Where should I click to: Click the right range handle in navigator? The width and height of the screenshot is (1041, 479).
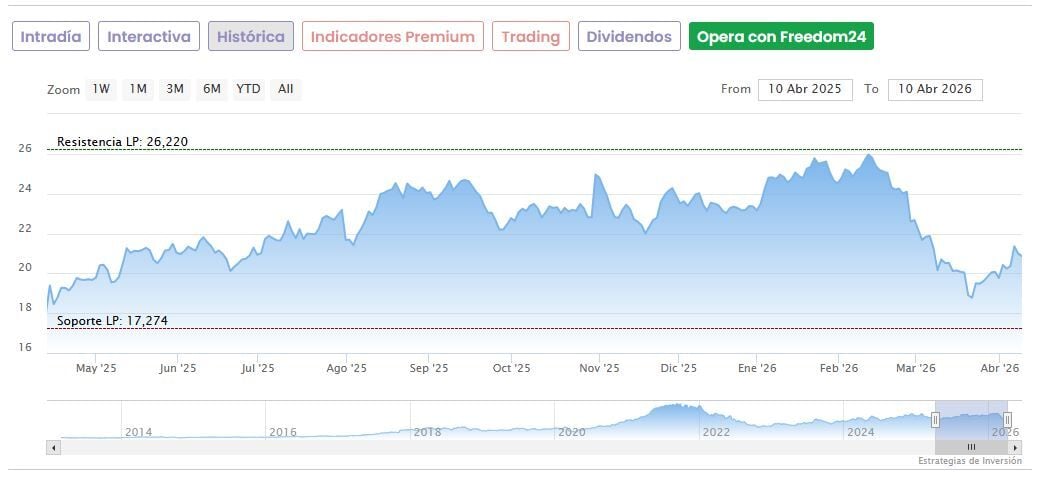coord(1007,419)
